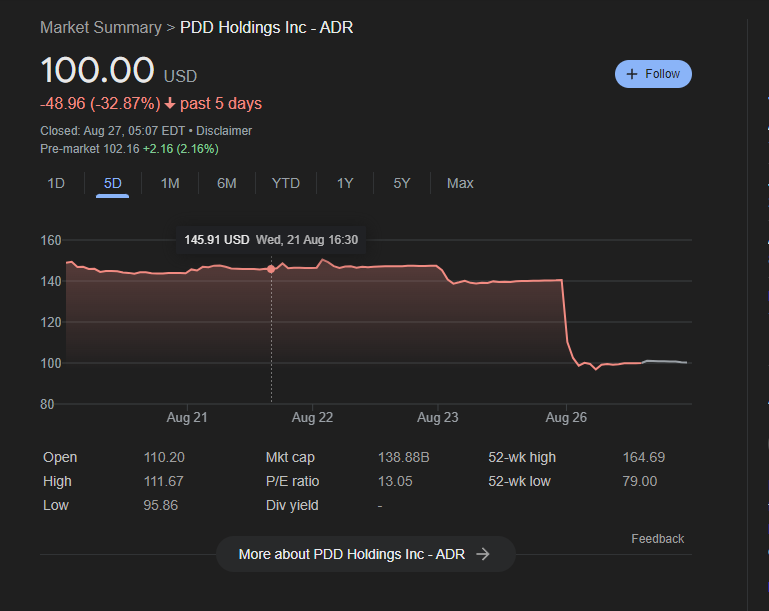Screen dimensions: 769x611
Task: Click the 160 y-axis label
Action: coord(51,240)
